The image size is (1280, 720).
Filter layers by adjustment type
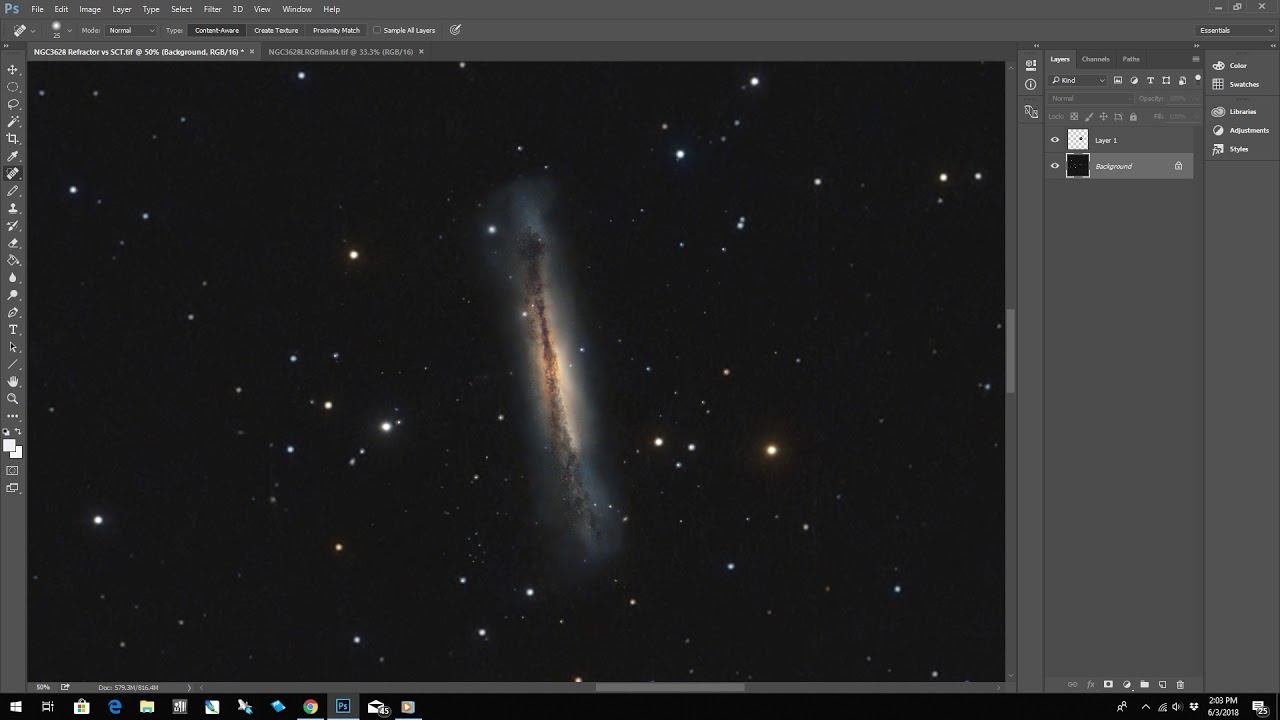click(x=1134, y=80)
